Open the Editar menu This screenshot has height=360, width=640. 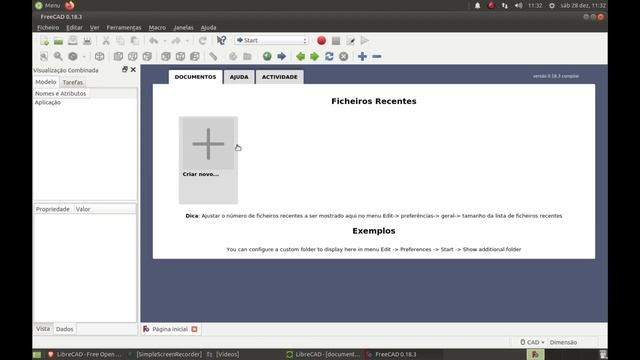click(x=74, y=27)
